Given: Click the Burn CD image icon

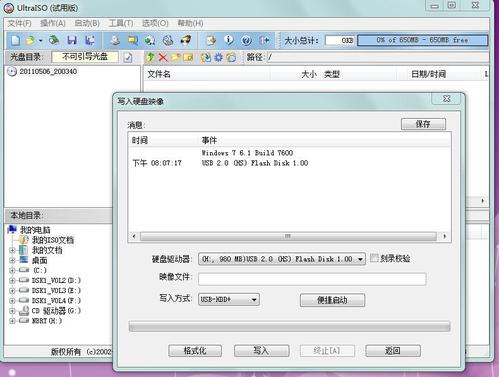Looking at the screenshot, I should pos(186,40).
